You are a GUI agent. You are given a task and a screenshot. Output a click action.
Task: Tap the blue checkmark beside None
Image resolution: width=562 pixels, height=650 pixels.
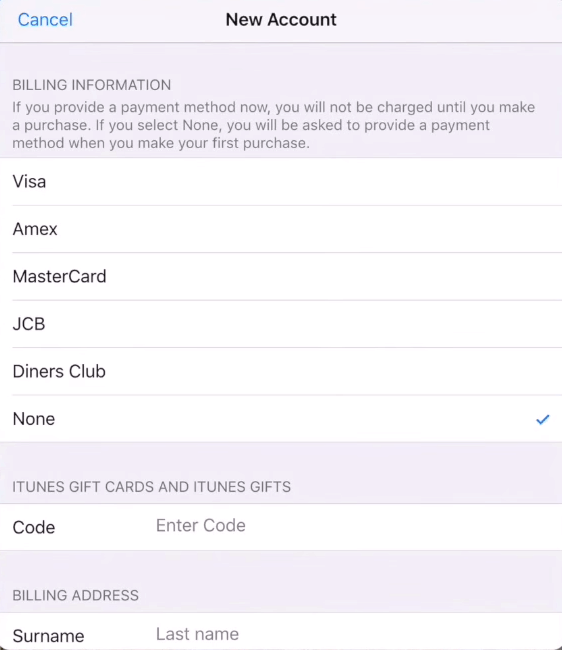(543, 420)
